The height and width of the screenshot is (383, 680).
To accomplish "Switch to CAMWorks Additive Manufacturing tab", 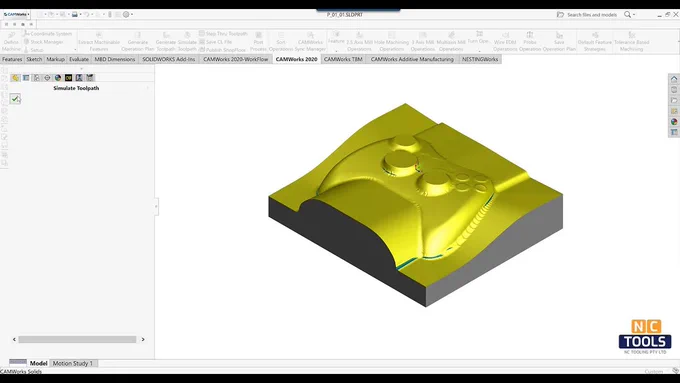I will tap(412, 59).
